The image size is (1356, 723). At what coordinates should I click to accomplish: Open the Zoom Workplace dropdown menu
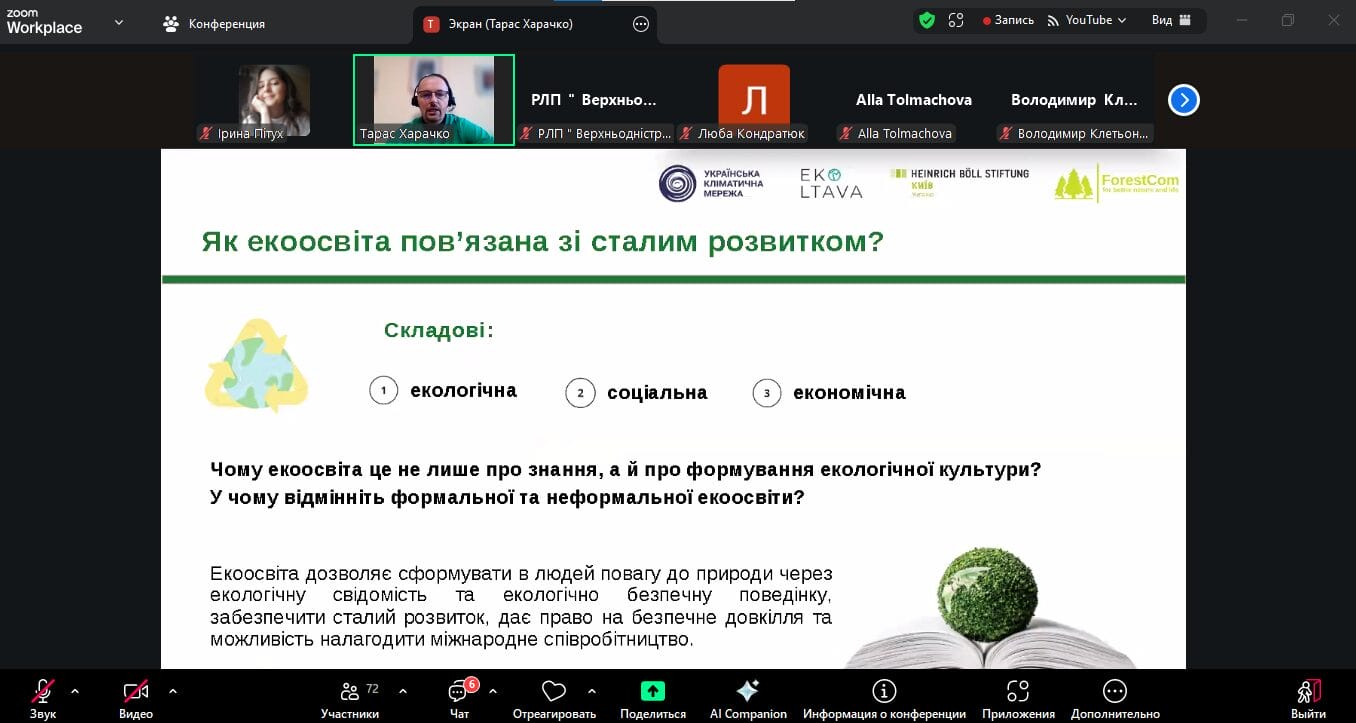(x=119, y=22)
